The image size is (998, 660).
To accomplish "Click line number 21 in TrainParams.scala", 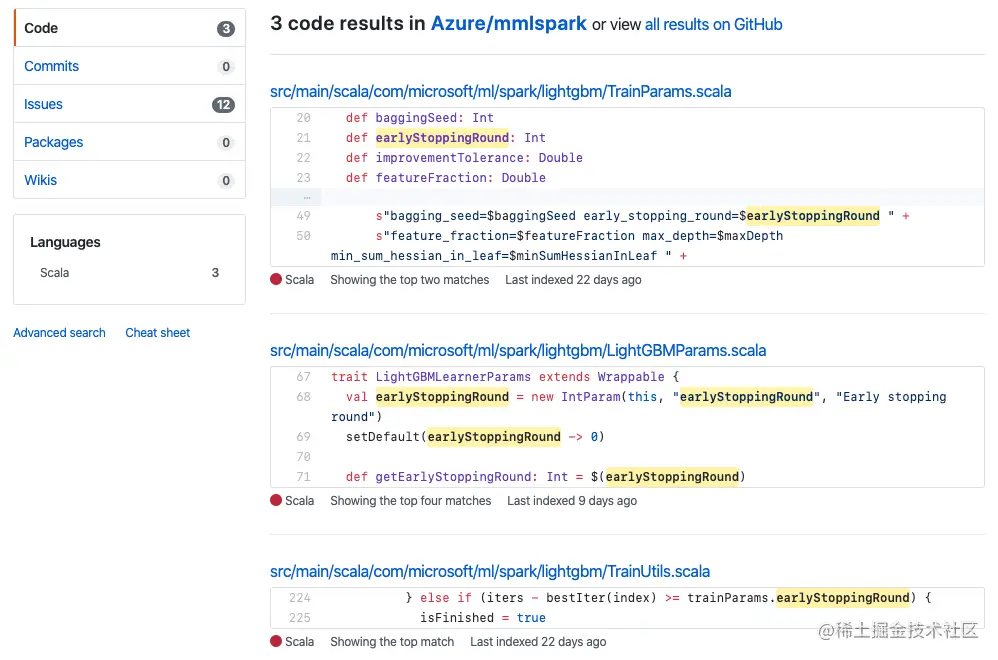I will coord(304,137).
